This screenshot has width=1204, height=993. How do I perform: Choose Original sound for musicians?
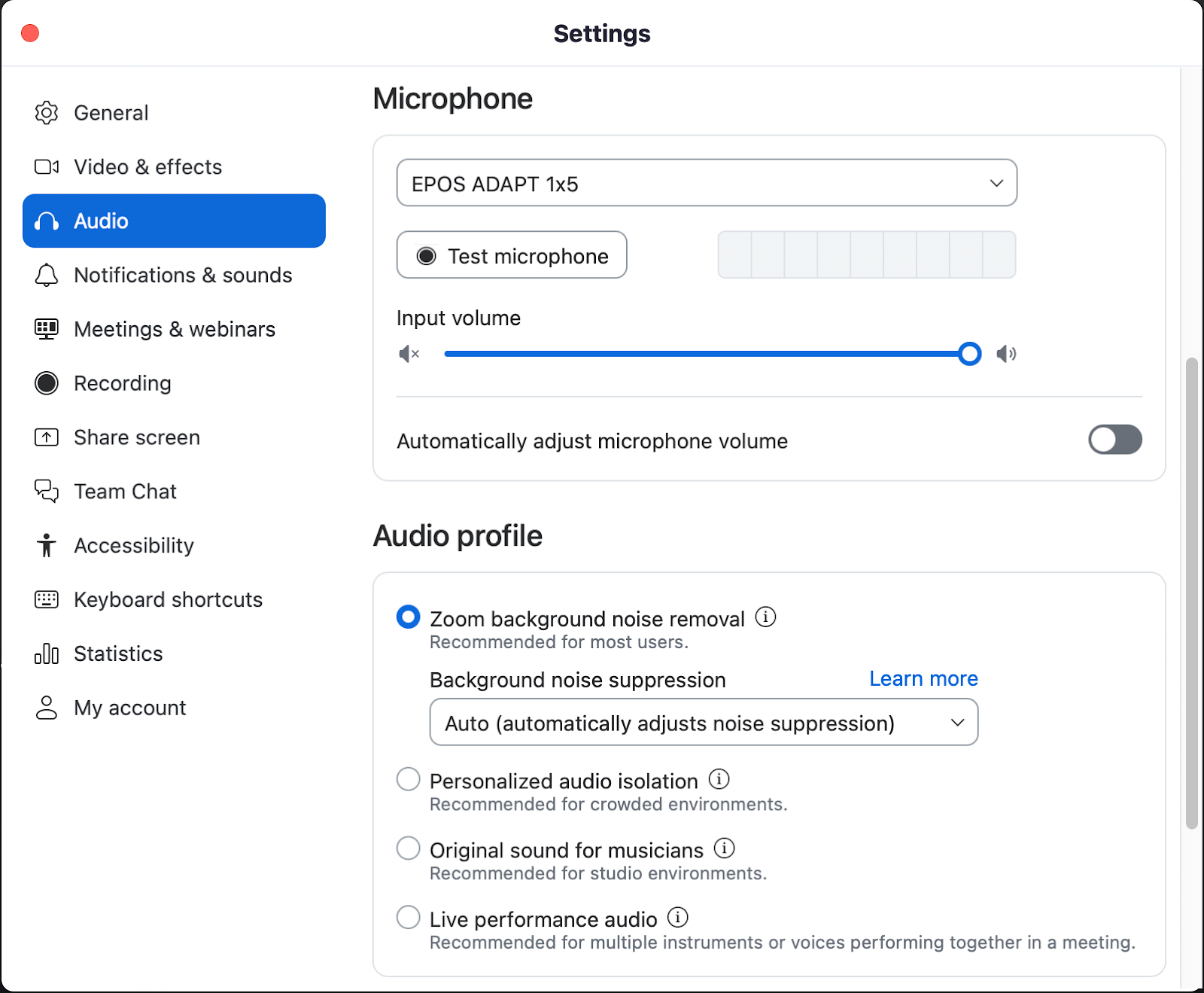click(x=407, y=848)
